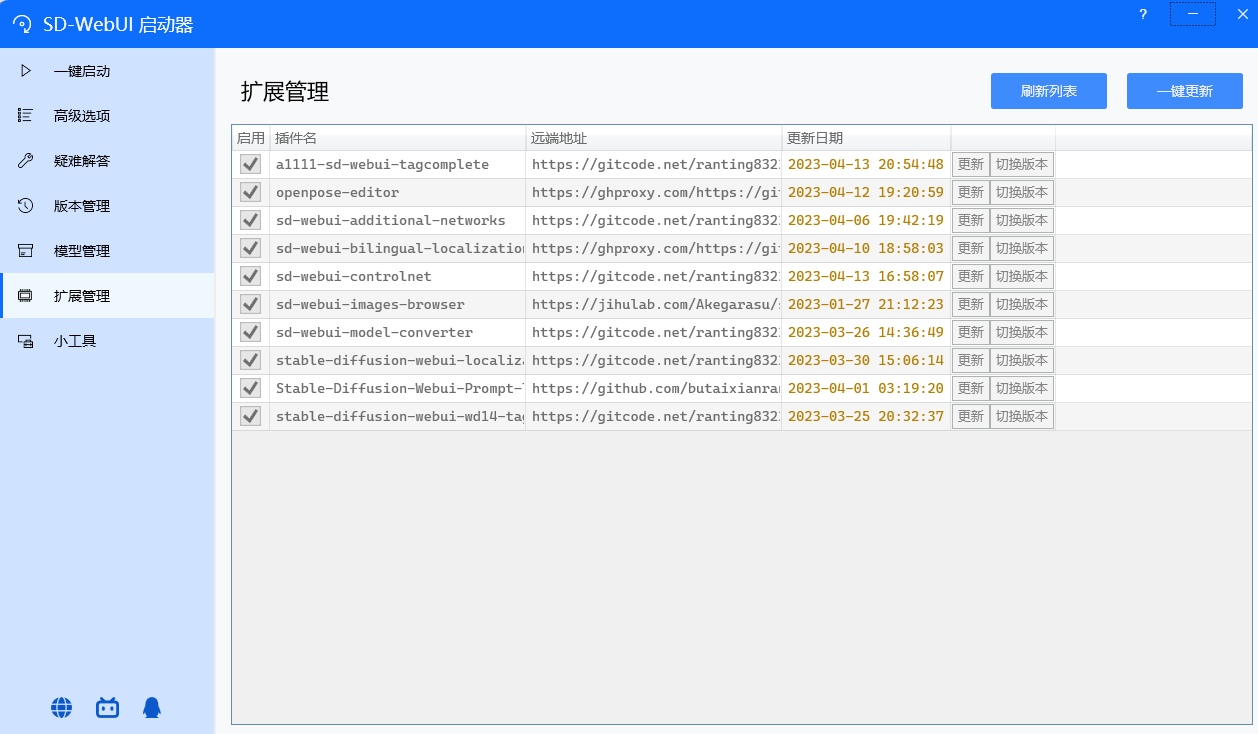Click 切换版本 in Stable-Diffusion-Webui-Prompt row

[x=1022, y=388]
